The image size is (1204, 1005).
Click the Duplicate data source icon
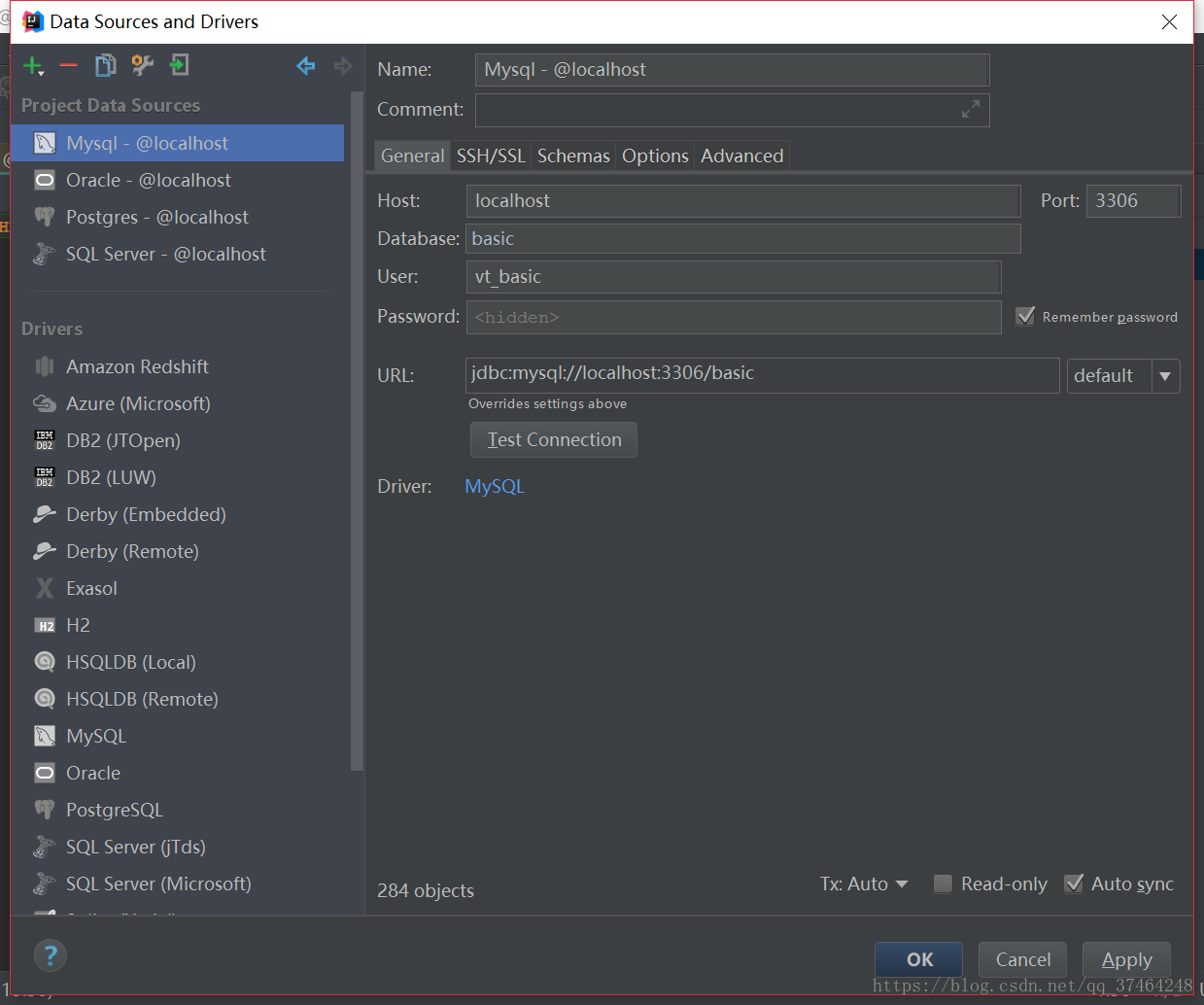tap(105, 65)
